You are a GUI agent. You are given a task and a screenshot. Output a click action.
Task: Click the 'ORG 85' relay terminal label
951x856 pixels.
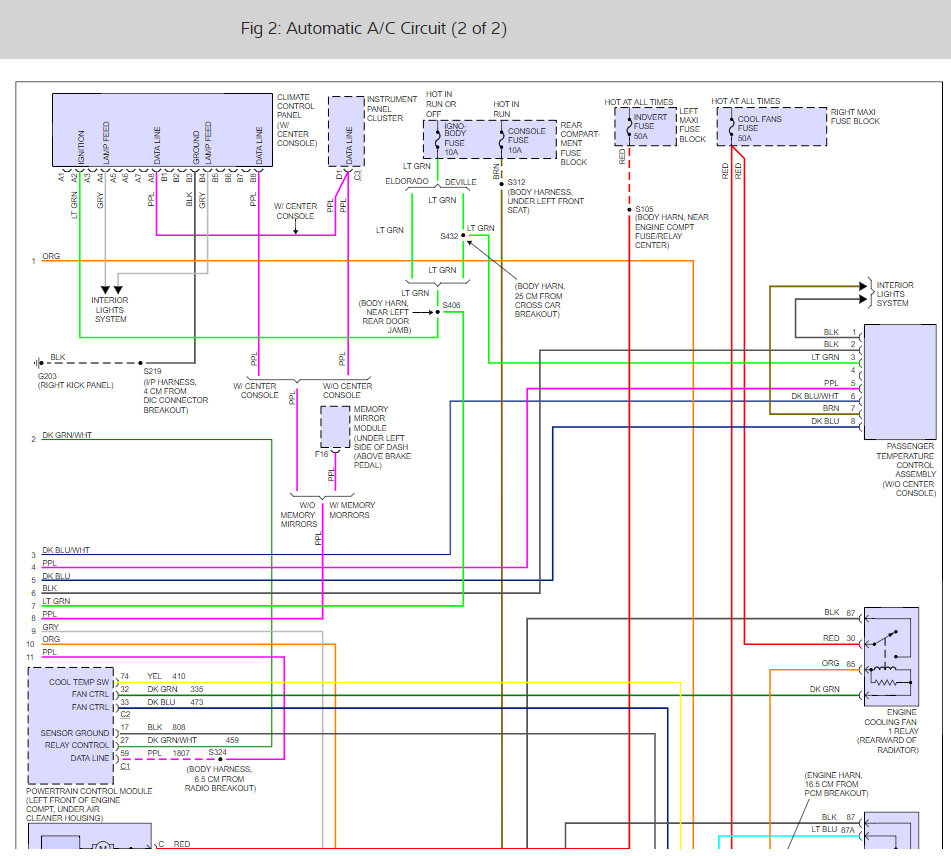point(838,664)
